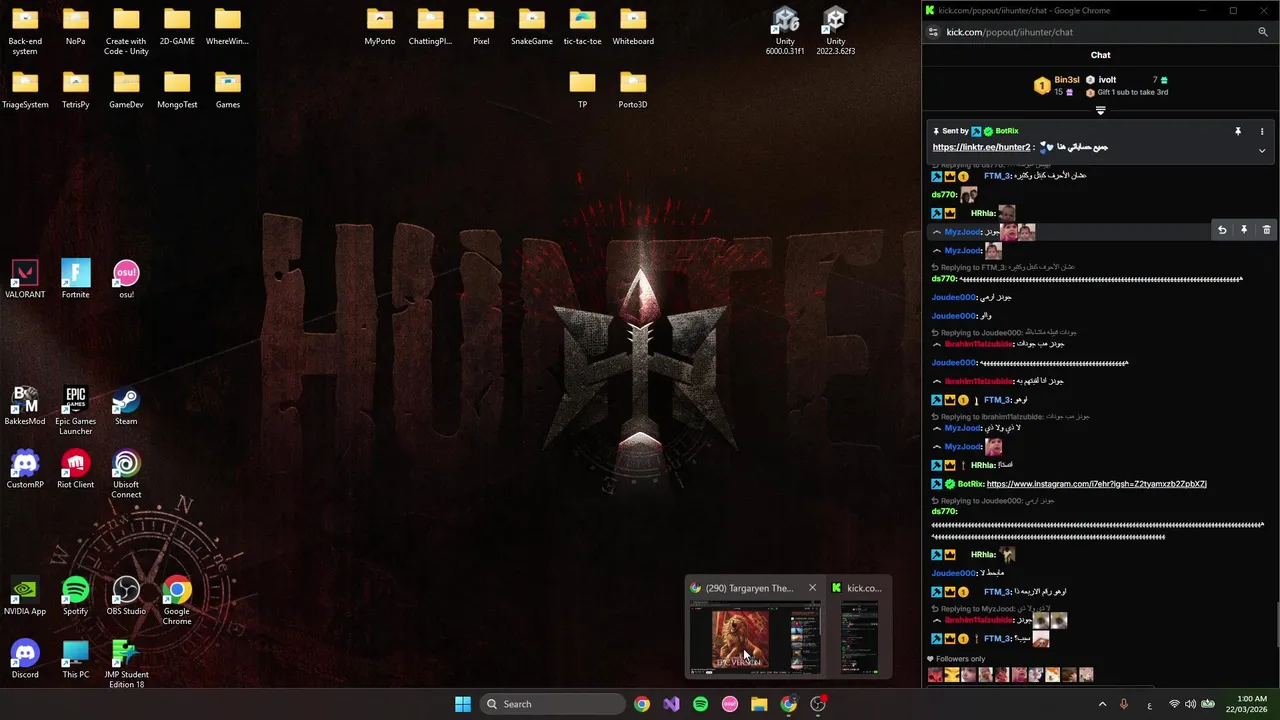1280x720 pixels.
Task: Launch the Fortnite shortcut on desktop
Action: pyautogui.click(x=76, y=279)
